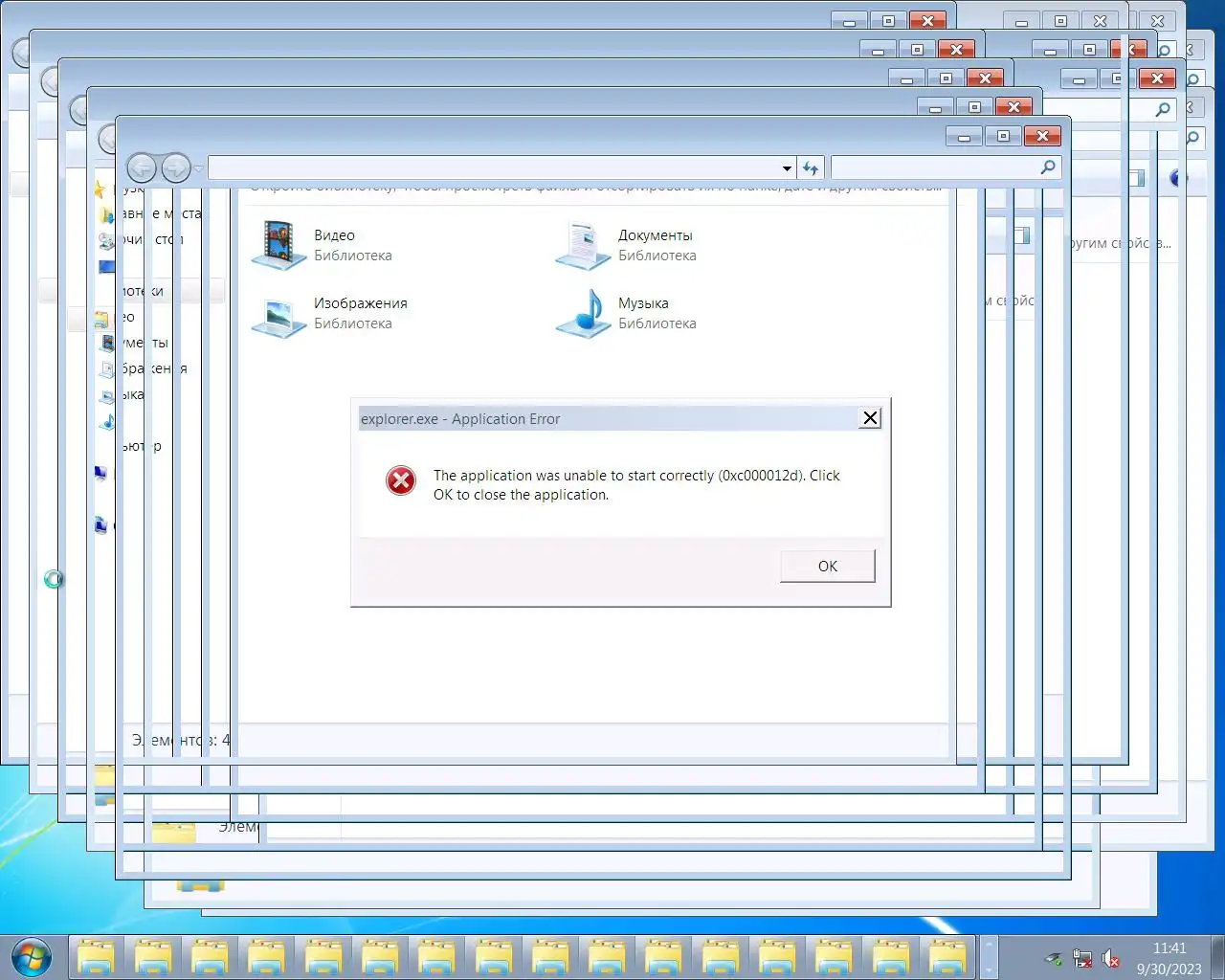1225x980 pixels.
Task: Click the taskbar overflow scroll arrows
Action: coord(989,957)
